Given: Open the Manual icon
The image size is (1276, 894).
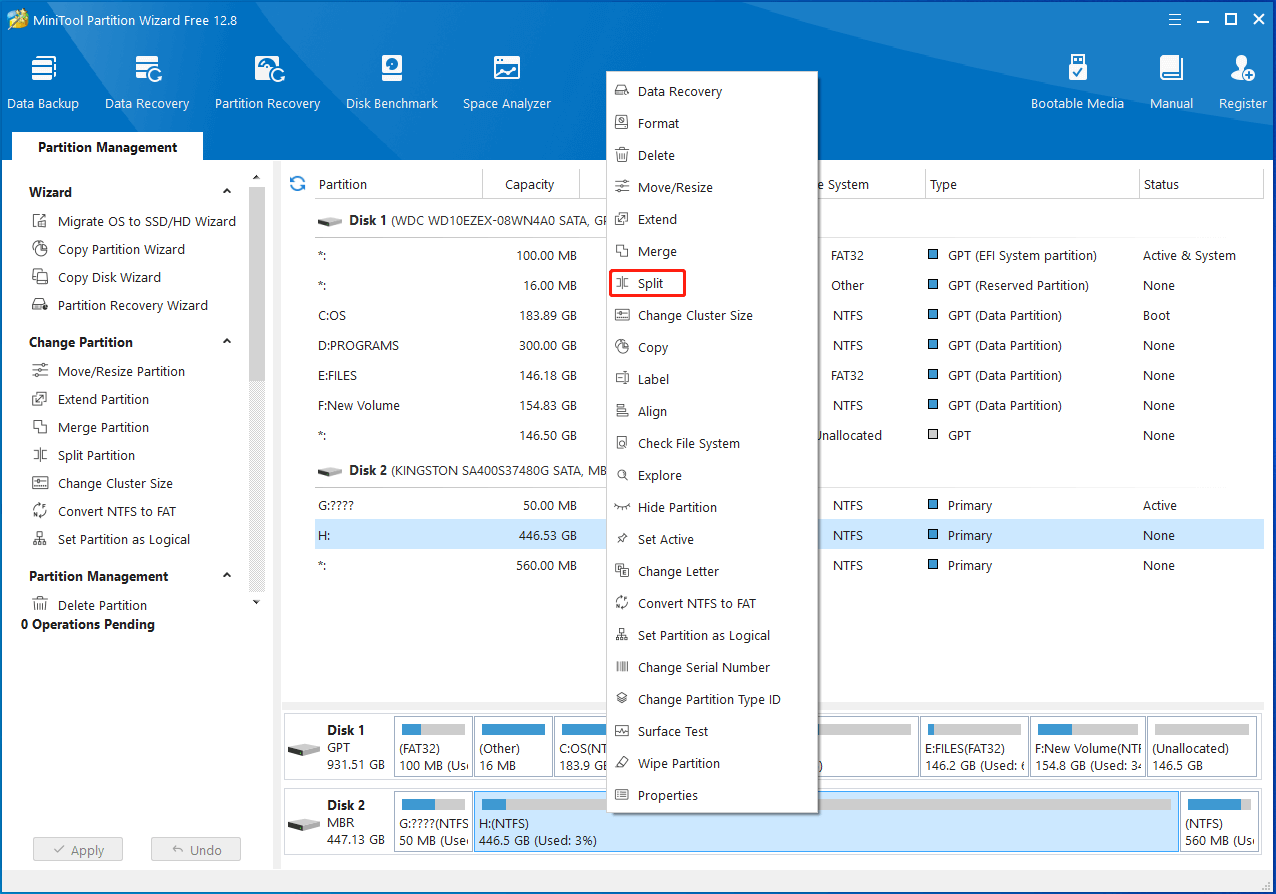Looking at the screenshot, I should pos(1171,69).
